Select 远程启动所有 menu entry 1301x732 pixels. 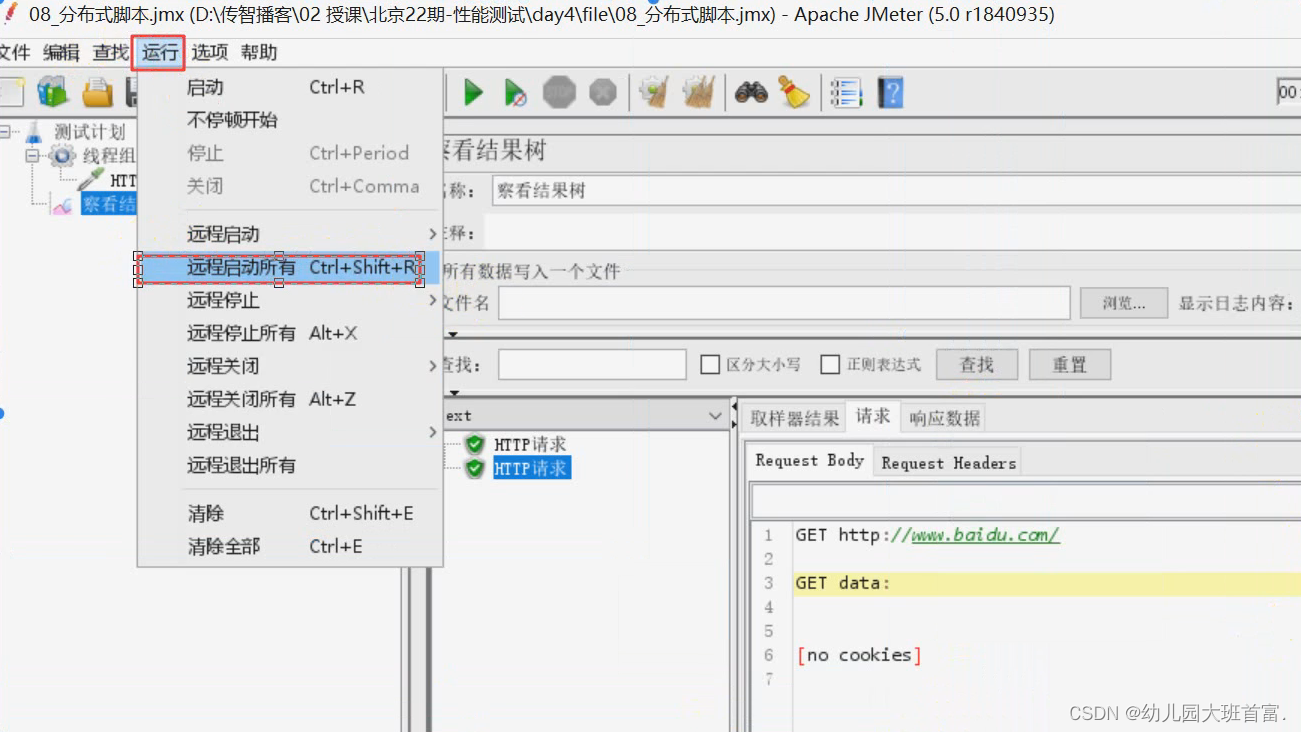290,268
